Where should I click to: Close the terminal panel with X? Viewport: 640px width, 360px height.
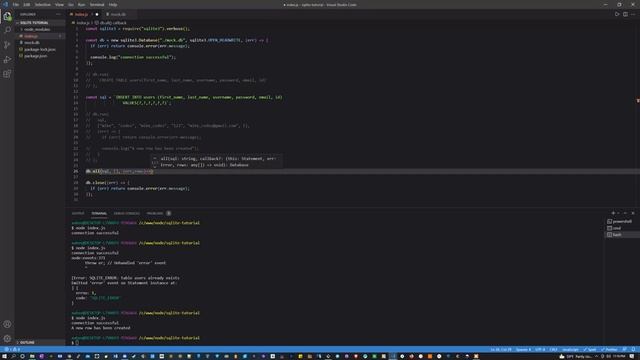click(633, 213)
